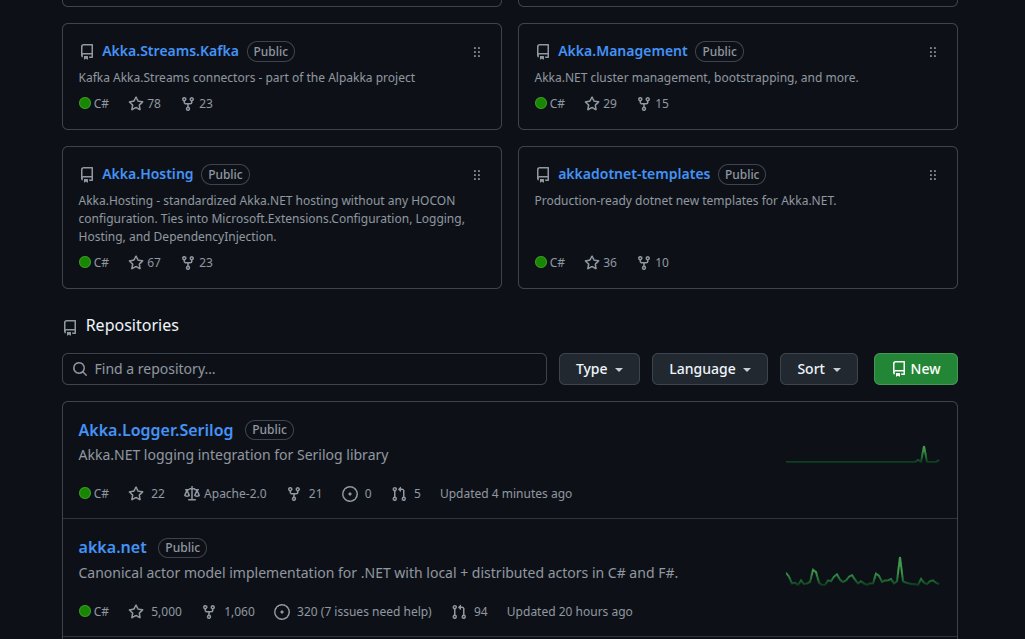Click the Public badge on Akka.Logger.Serilog
1025x639 pixels.
(269, 429)
